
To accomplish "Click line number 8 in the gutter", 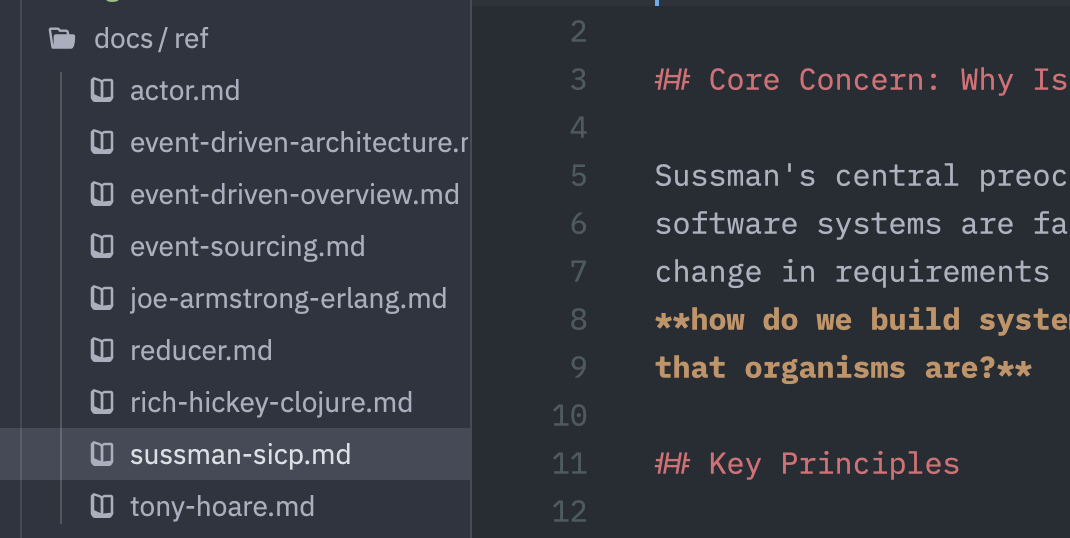I will 578,320.
